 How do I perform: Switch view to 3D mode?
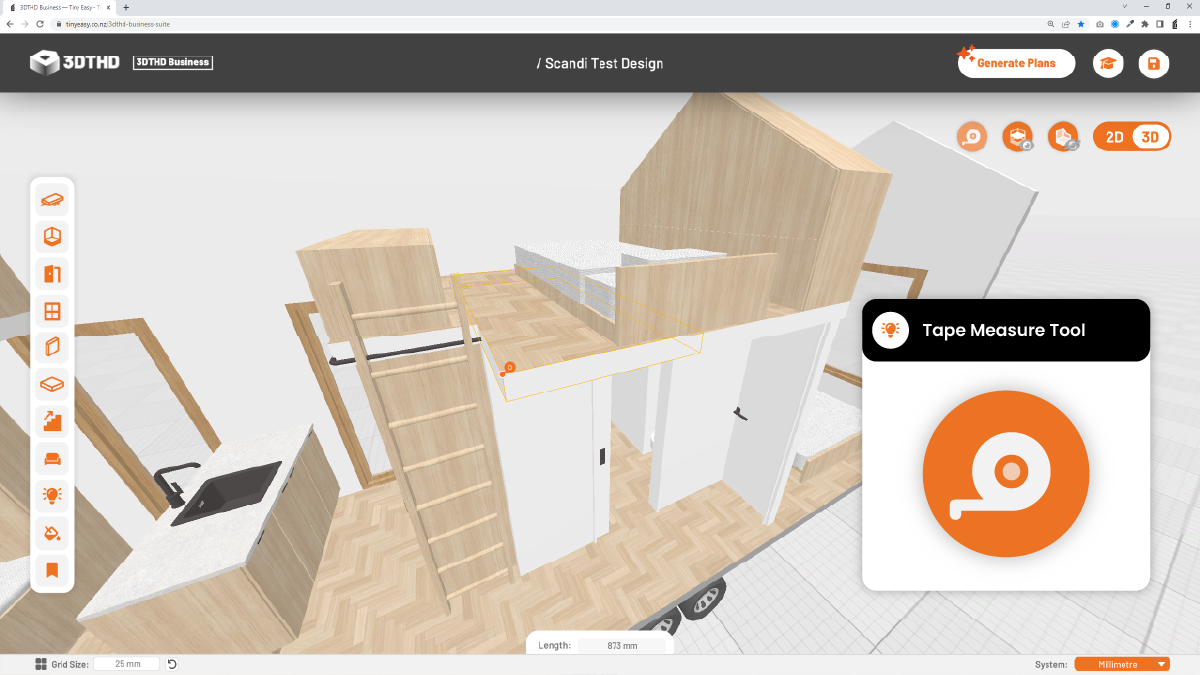click(1150, 137)
